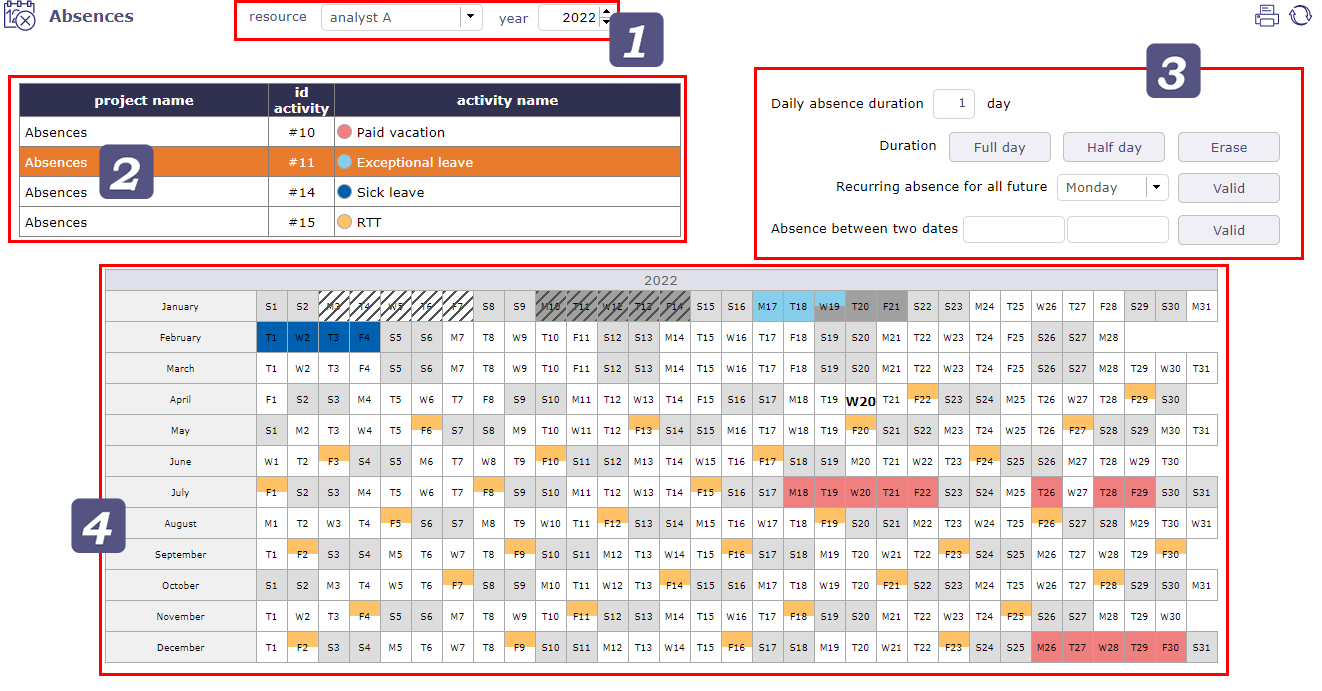Click the resource dropdown arrow
Screen dimensions: 1322x691
(x=468, y=17)
